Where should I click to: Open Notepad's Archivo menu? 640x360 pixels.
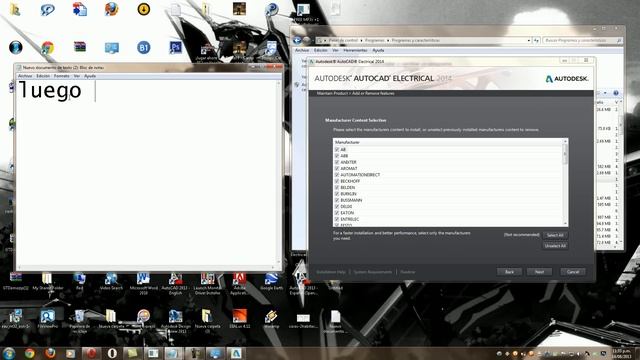point(25,76)
